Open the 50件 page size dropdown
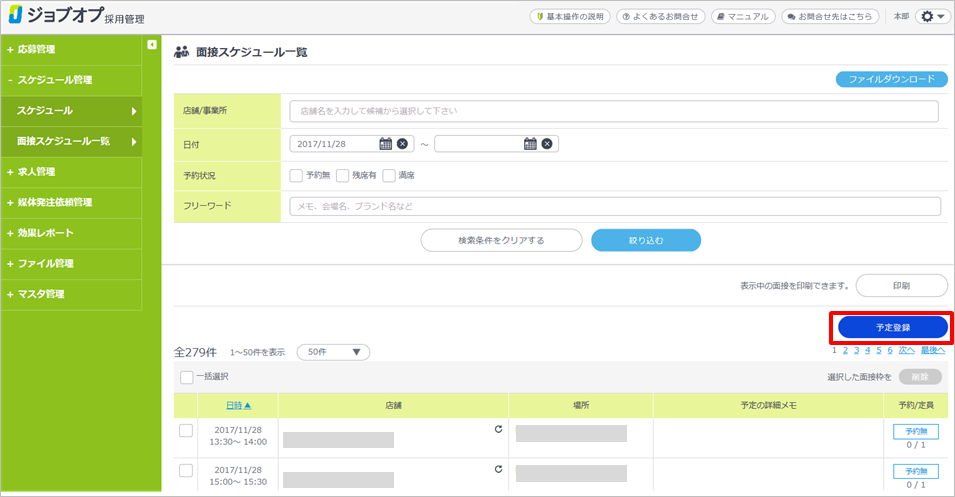 point(334,352)
